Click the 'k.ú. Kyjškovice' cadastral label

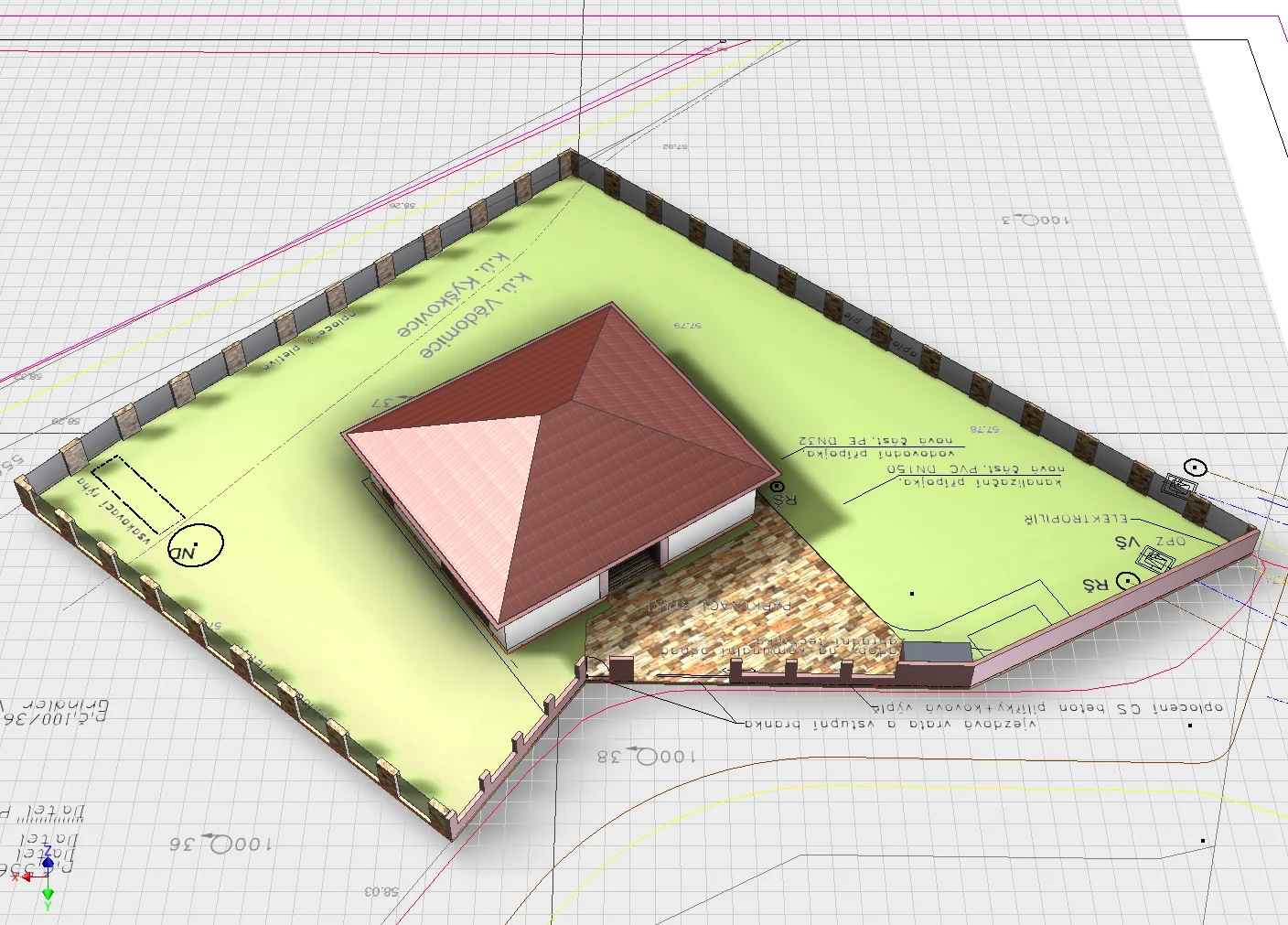pos(453,294)
